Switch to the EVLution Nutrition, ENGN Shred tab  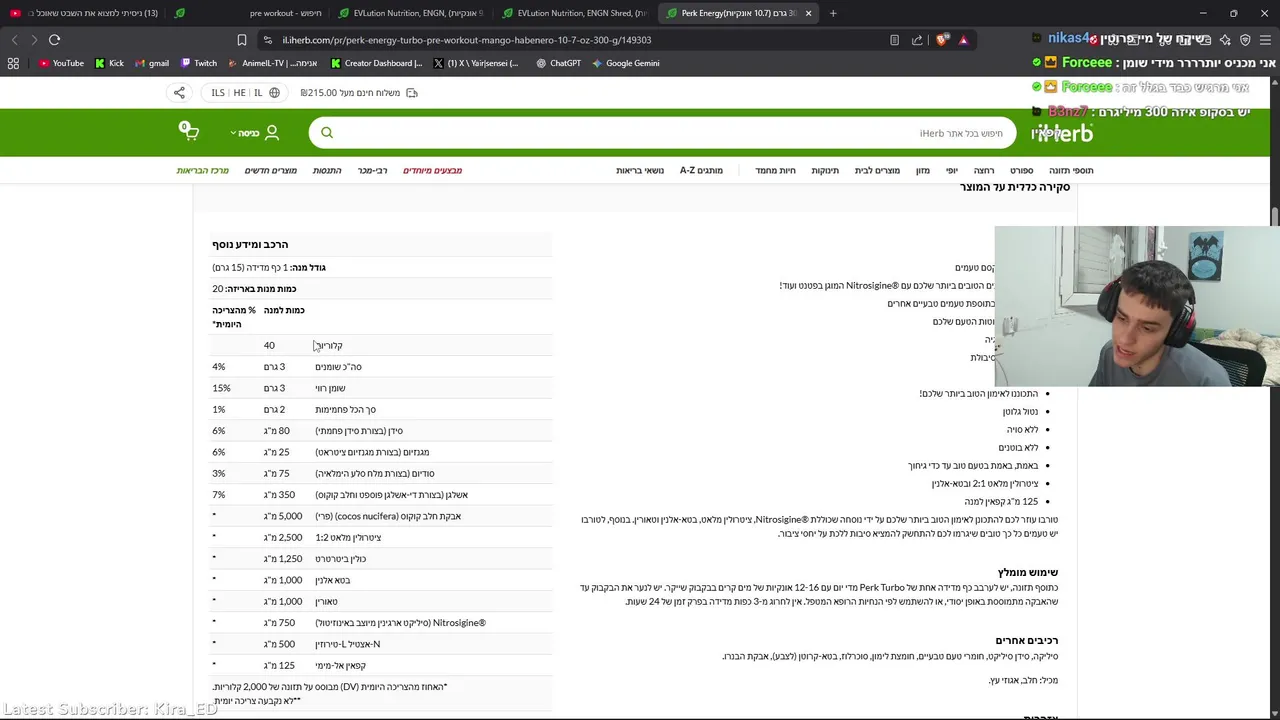575,13
